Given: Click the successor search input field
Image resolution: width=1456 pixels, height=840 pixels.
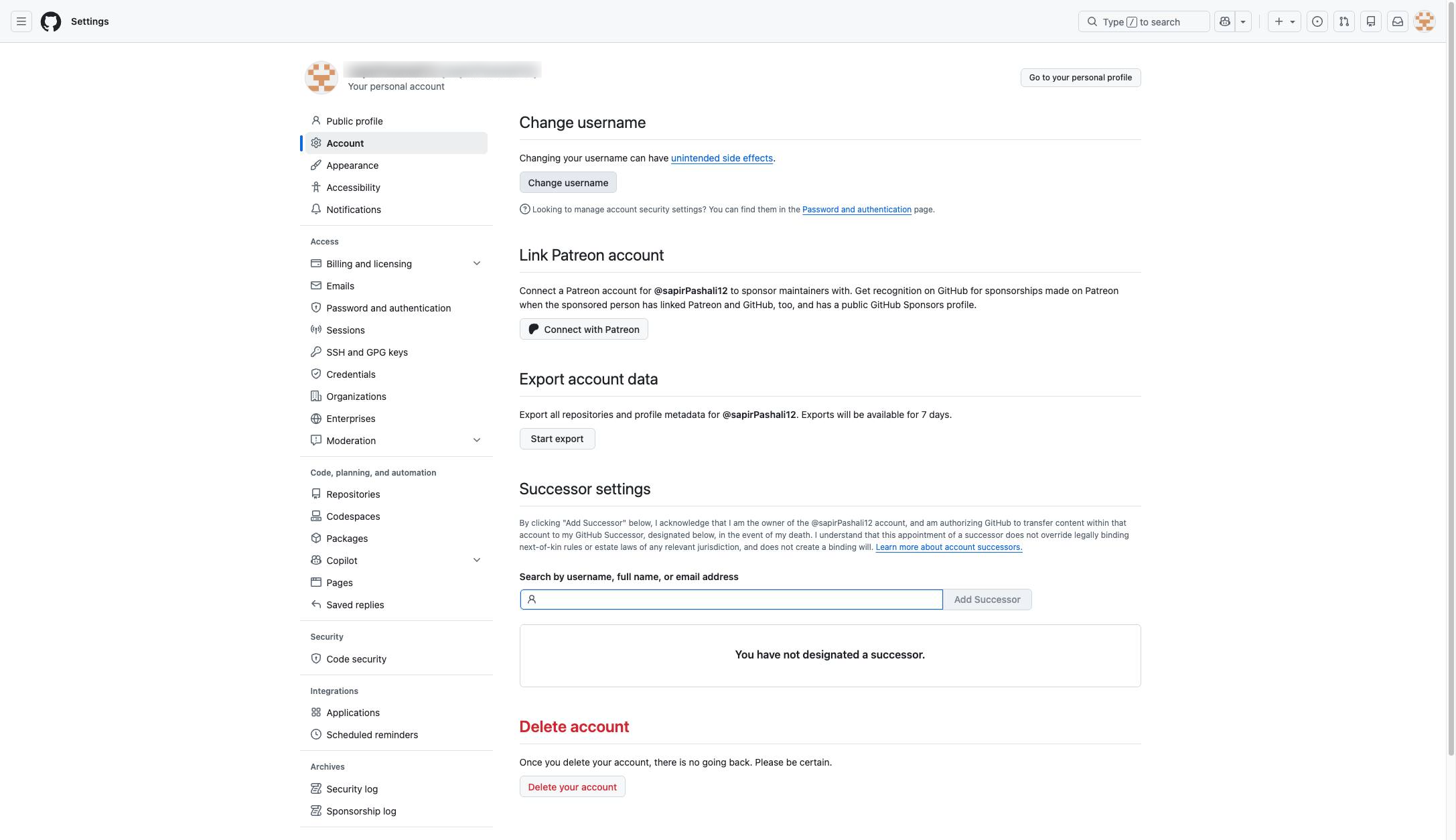Looking at the screenshot, I should click(731, 600).
